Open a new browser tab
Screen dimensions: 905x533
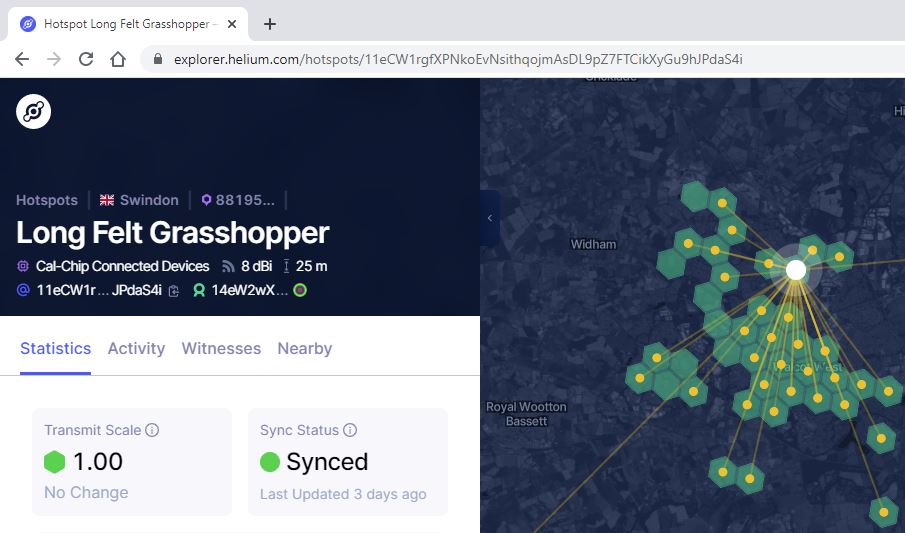point(270,24)
